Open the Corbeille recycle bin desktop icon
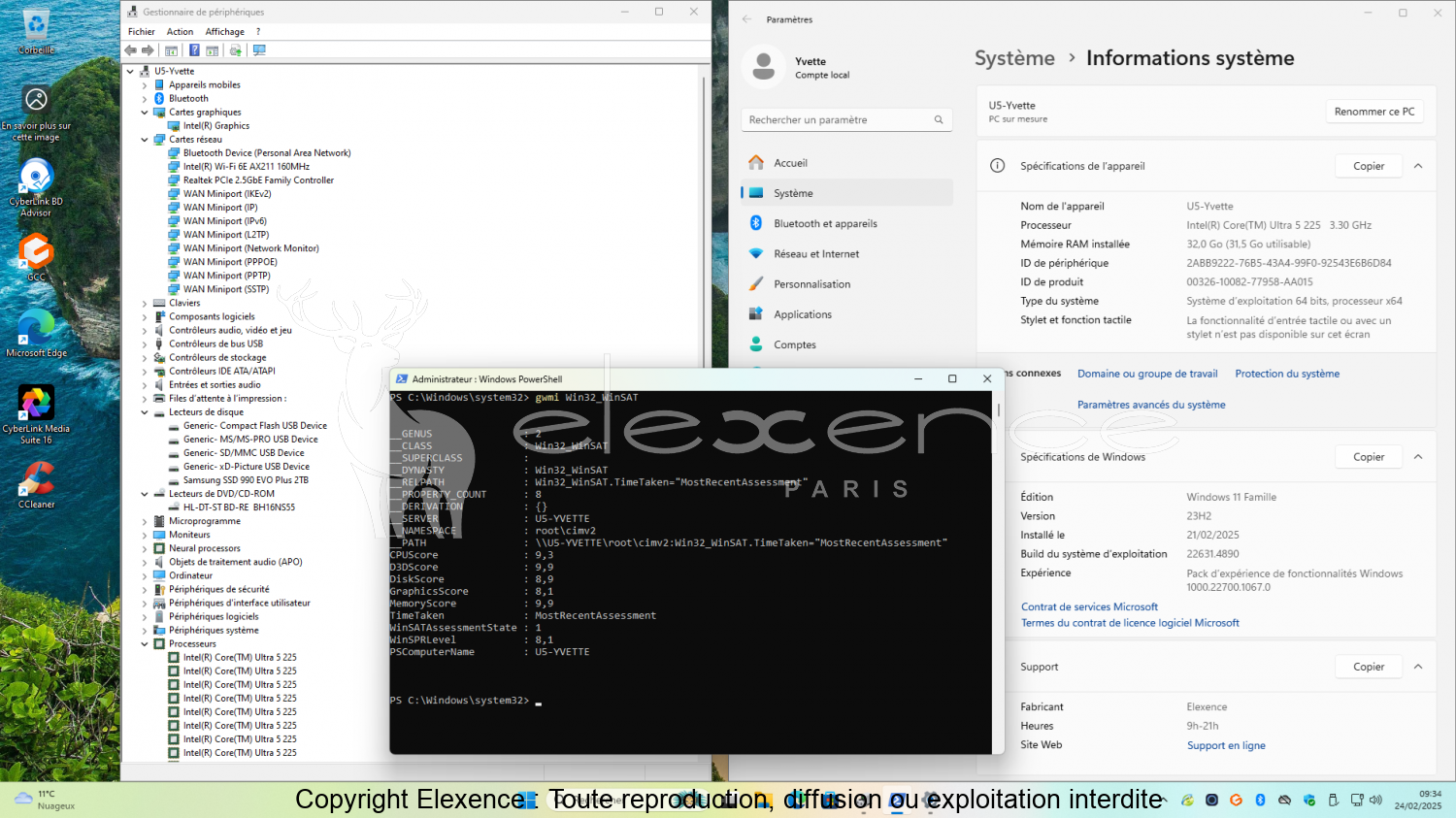The height and width of the screenshot is (818, 1456). [36, 32]
